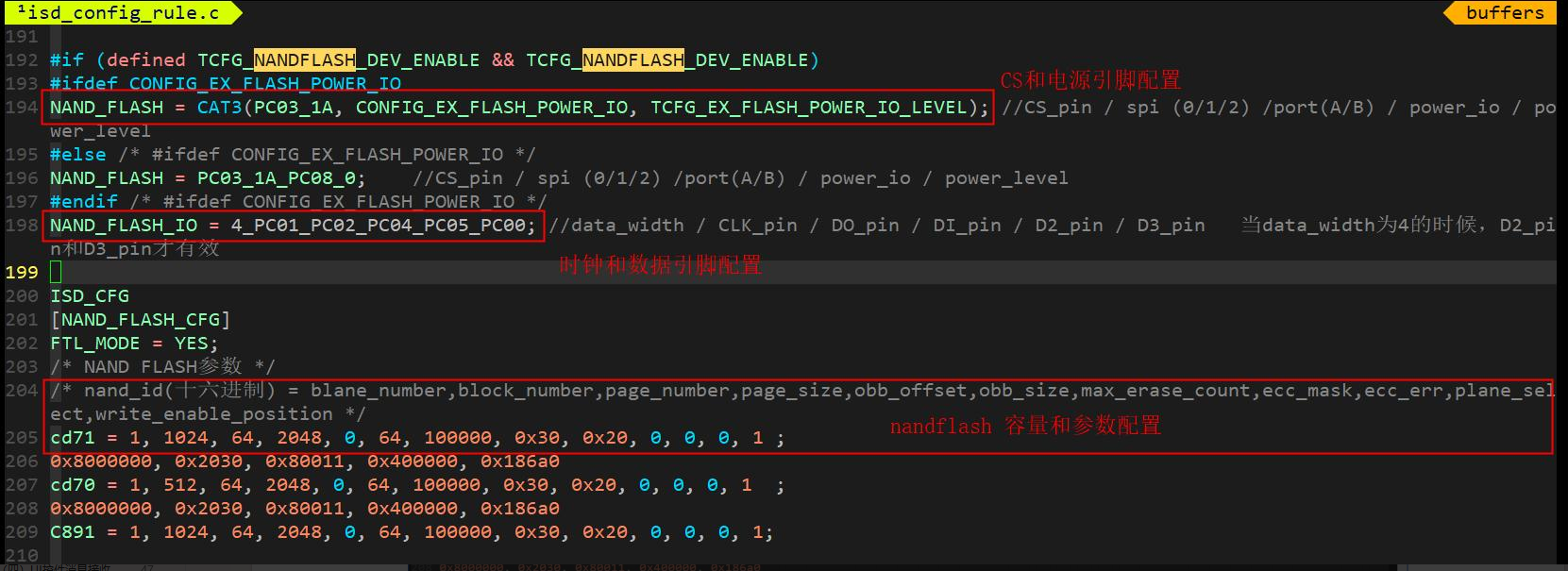Click the ISD_CFG text on line 200
Image resolution: width=1568 pixels, height=571 pixels.
[90, 296]
